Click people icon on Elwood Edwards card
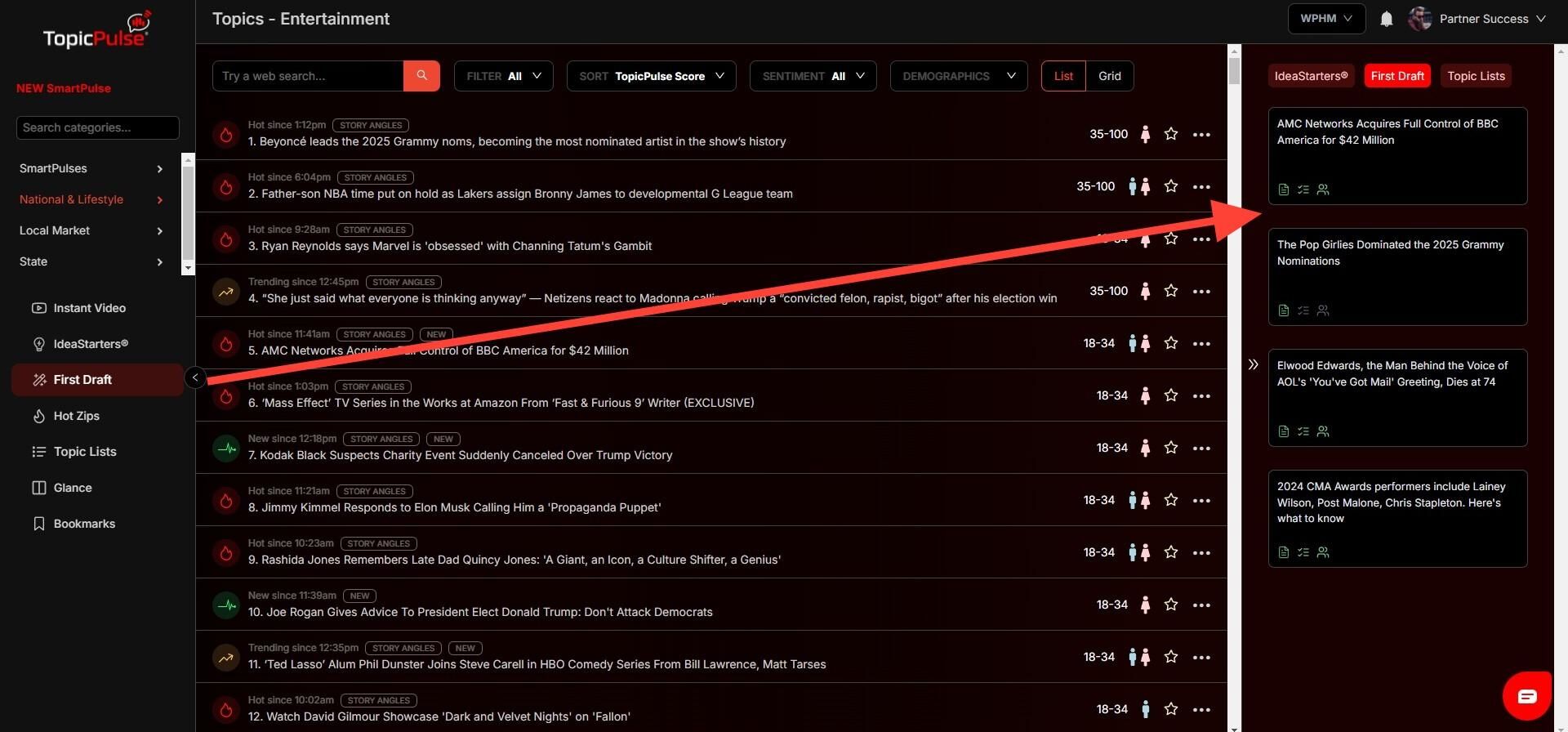The image size is (1568, 732). click(1323, 431)
